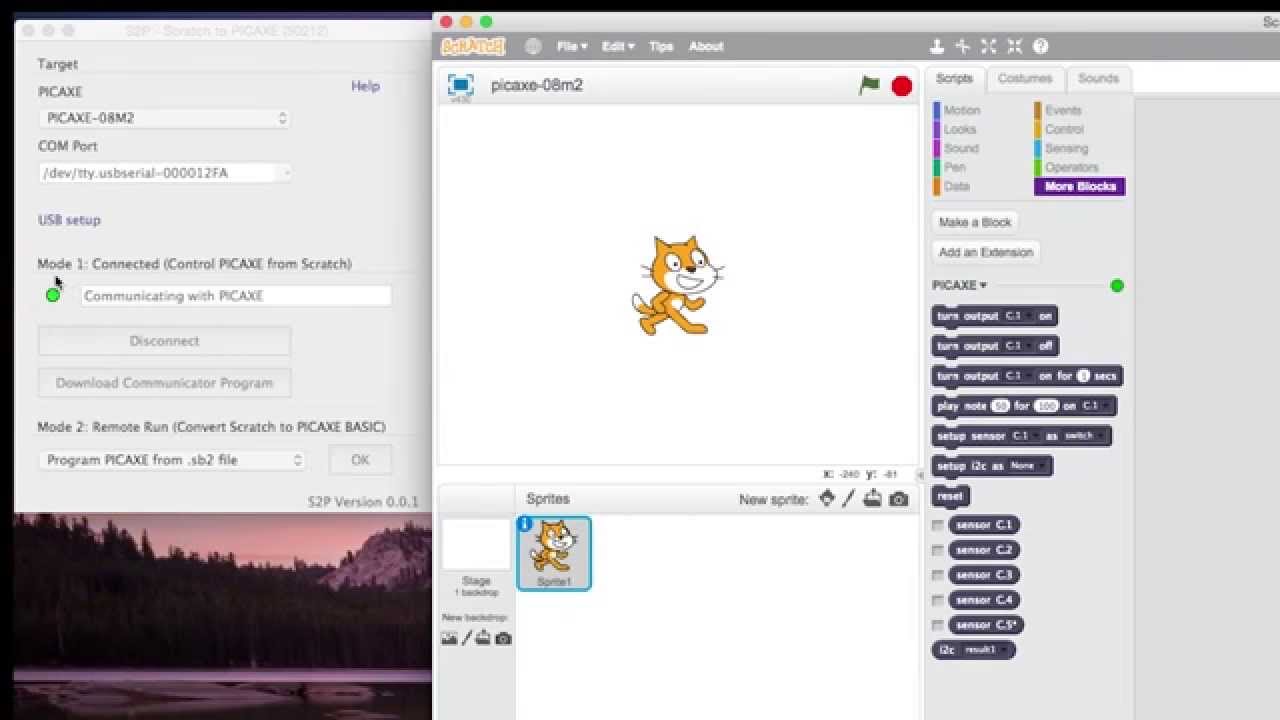Image resolution: width=1280 pixels, height=720 pixels.
Task: Select the Sensing block category
Action: coord(1062,148)
